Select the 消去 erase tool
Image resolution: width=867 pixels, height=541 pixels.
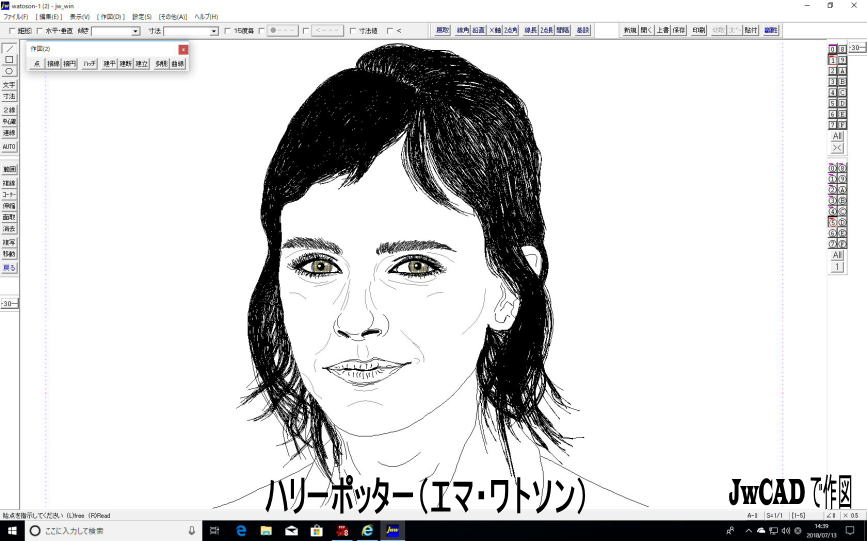click(x=9, y=228)
